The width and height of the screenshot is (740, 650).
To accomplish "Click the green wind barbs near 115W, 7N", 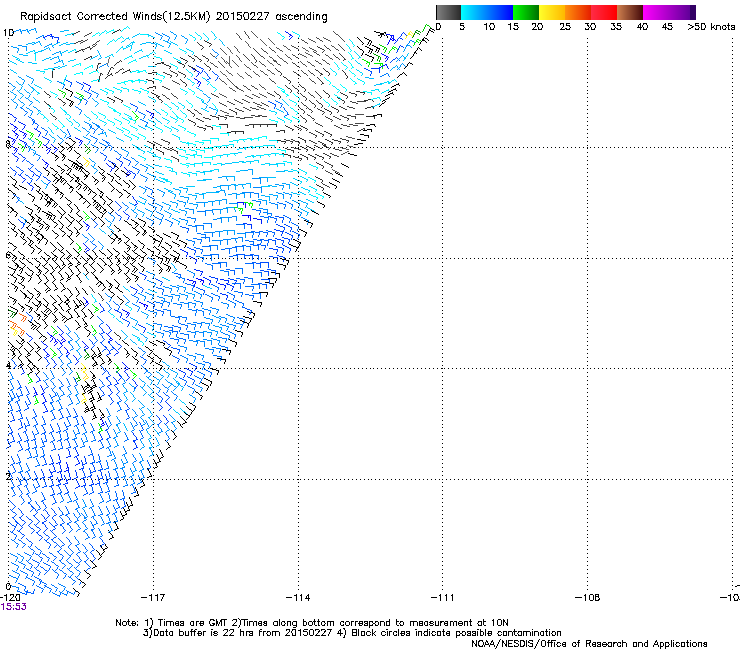I will tap(244, 207).
